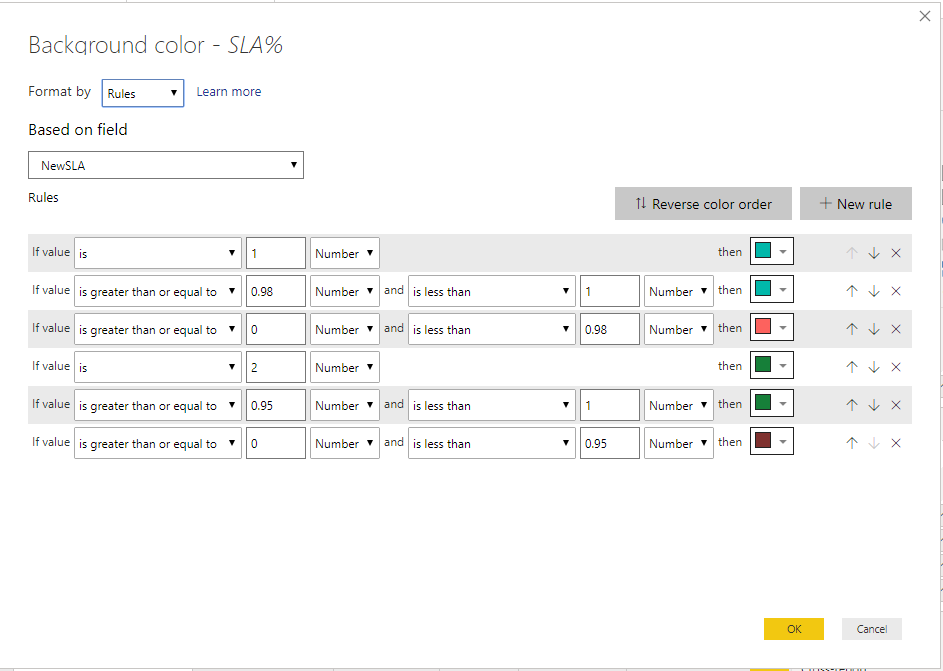This screenshot has height=671, width=943.
Task: Cancel the formatting dialog
Action: (x=871, y=629)
